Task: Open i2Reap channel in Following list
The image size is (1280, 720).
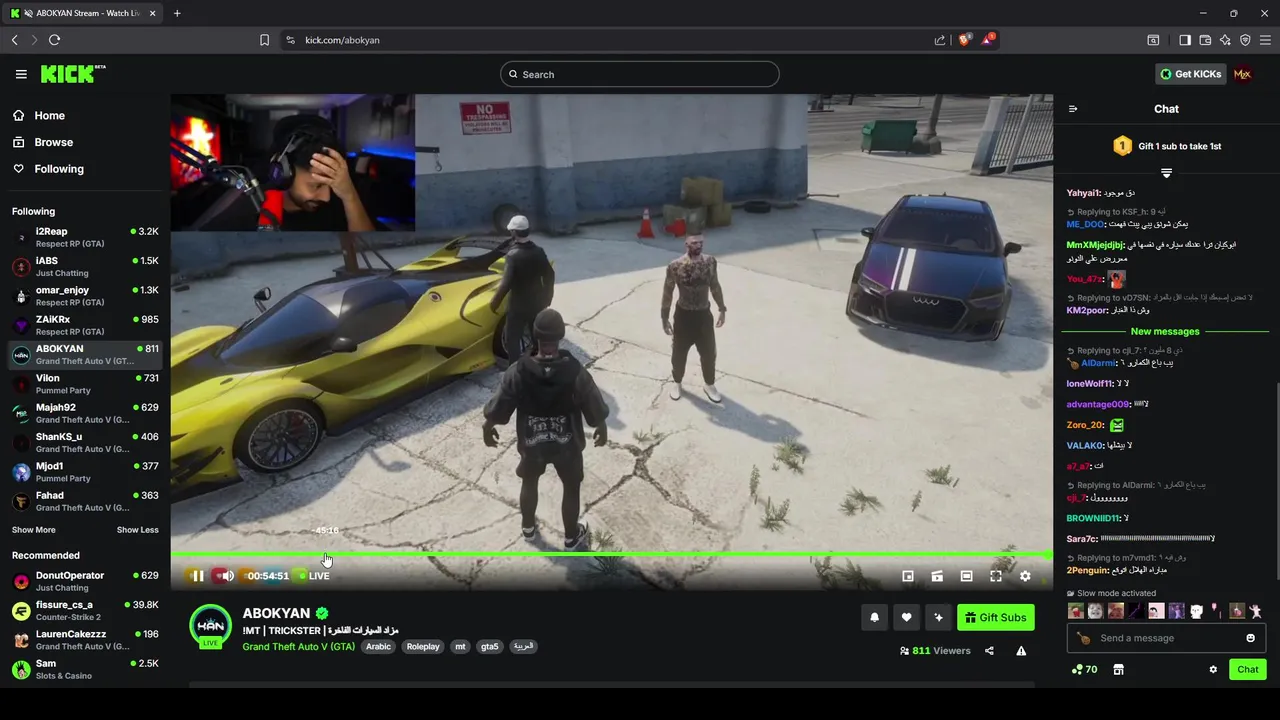Action: point(85,238)
